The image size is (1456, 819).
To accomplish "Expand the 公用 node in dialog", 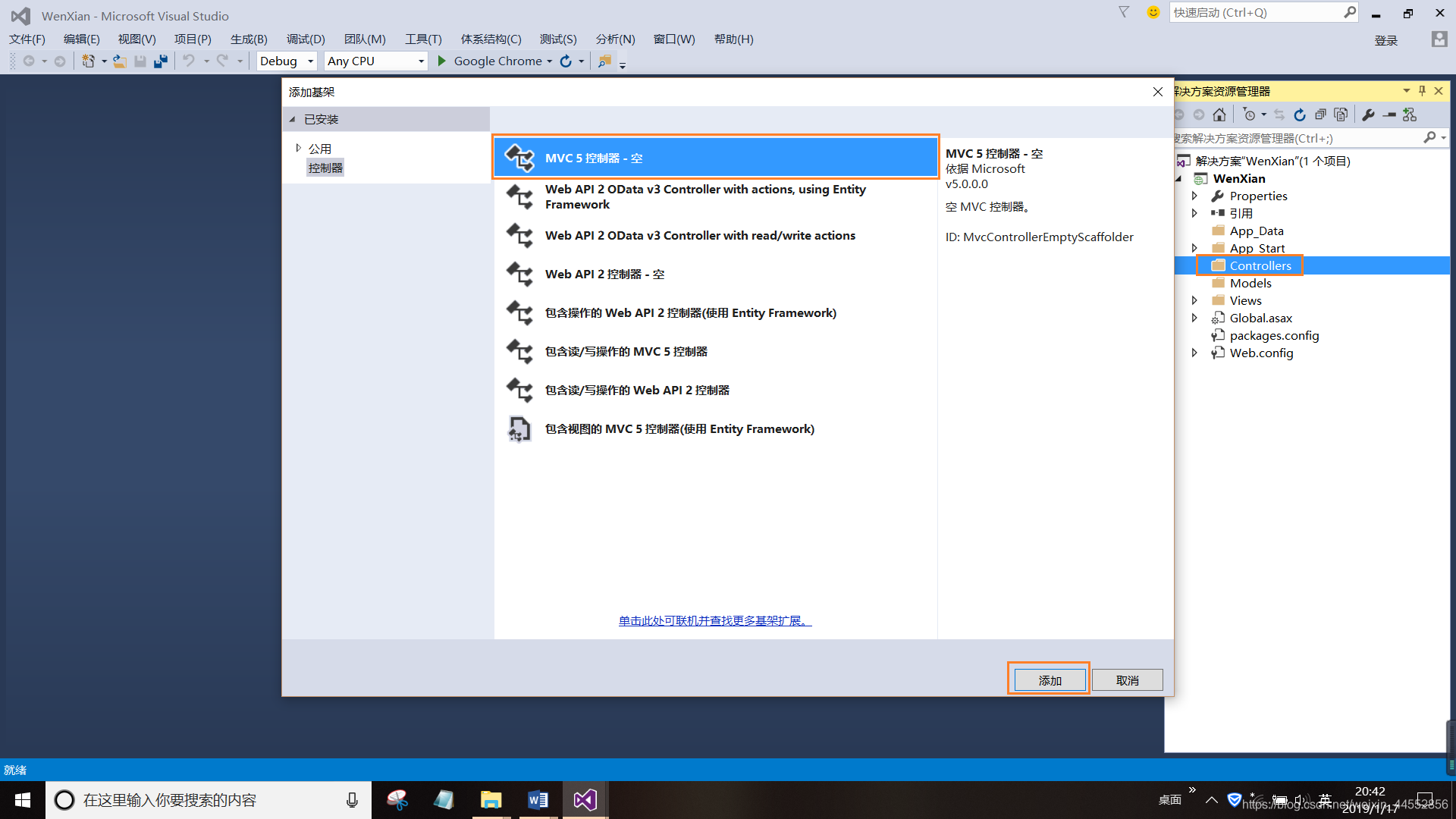I will (x=298, y=148).
